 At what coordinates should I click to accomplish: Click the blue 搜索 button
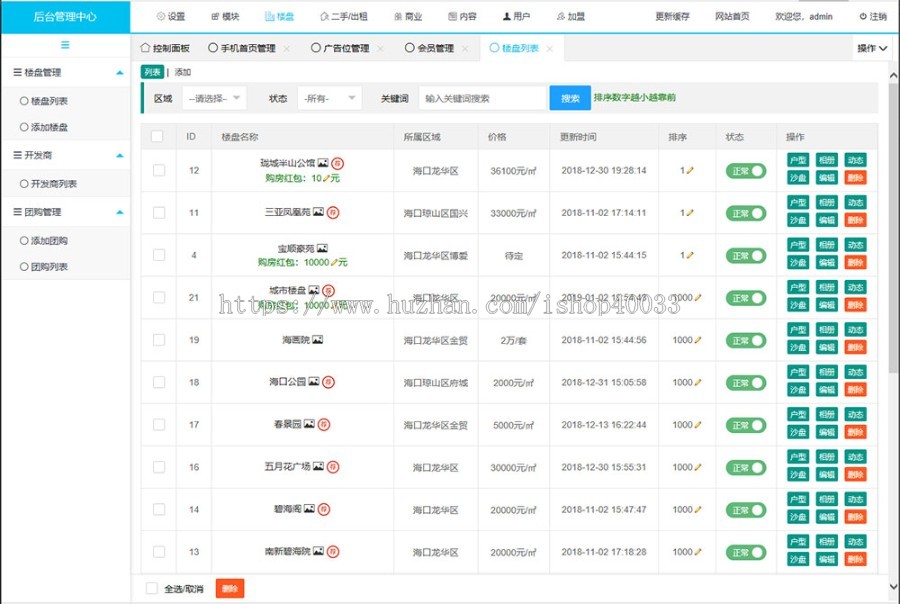pos(569,98)
